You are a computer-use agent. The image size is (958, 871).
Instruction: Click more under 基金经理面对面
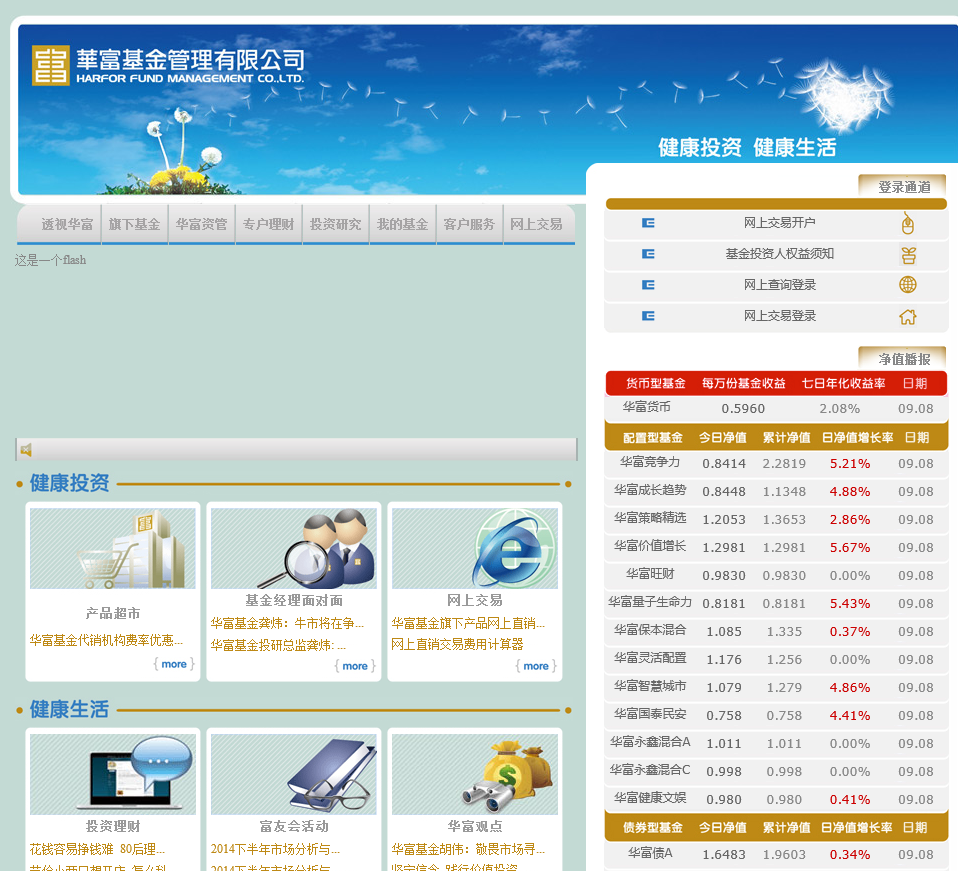tap(355, 666)
